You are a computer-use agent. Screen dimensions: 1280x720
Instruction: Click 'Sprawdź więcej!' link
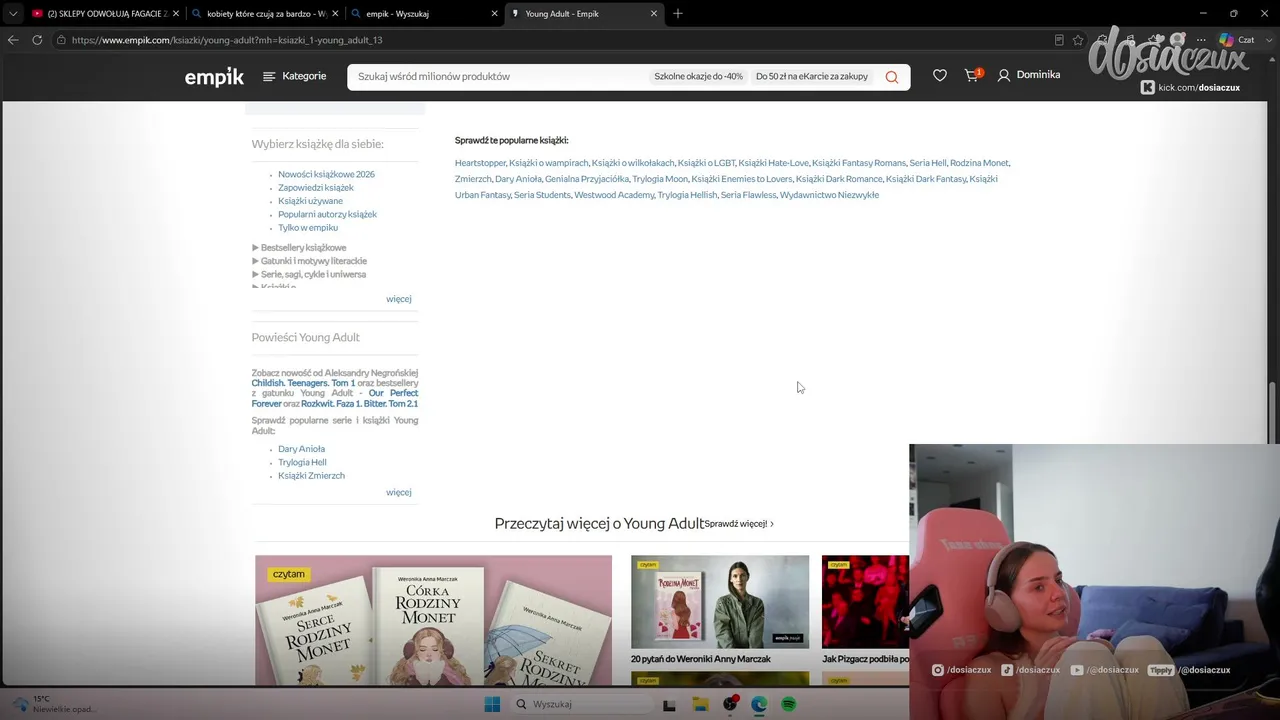(739, 524)
